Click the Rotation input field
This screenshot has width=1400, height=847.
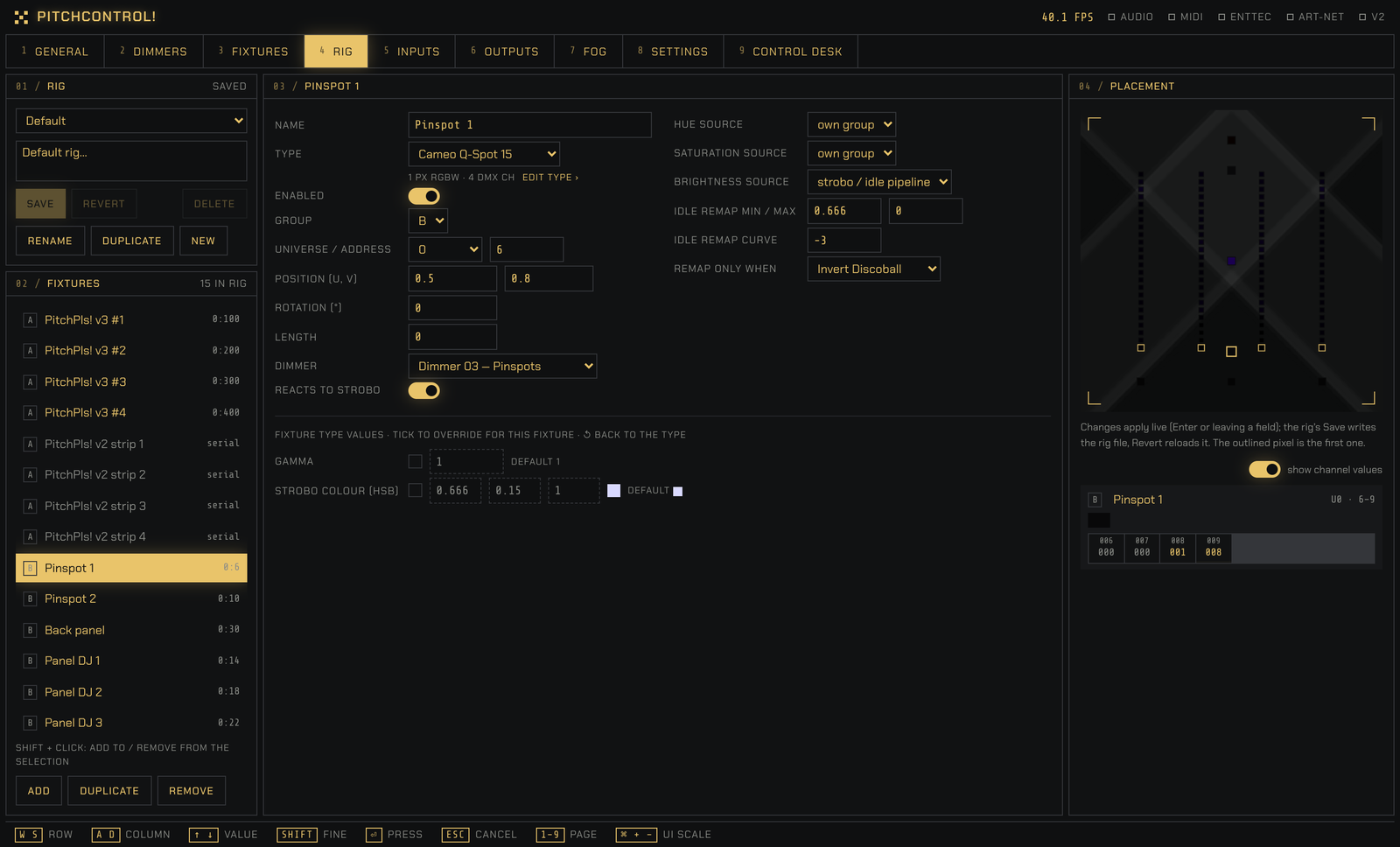452,308
